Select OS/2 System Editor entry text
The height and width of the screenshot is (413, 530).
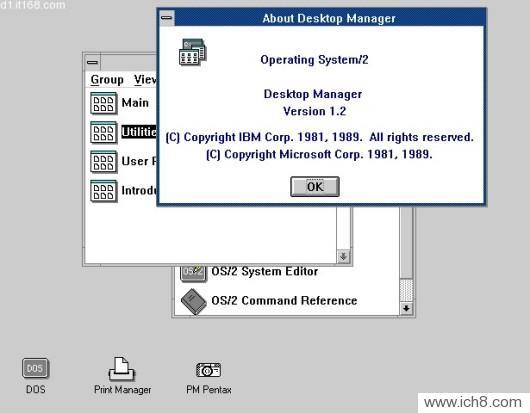(x=265, y=271)
